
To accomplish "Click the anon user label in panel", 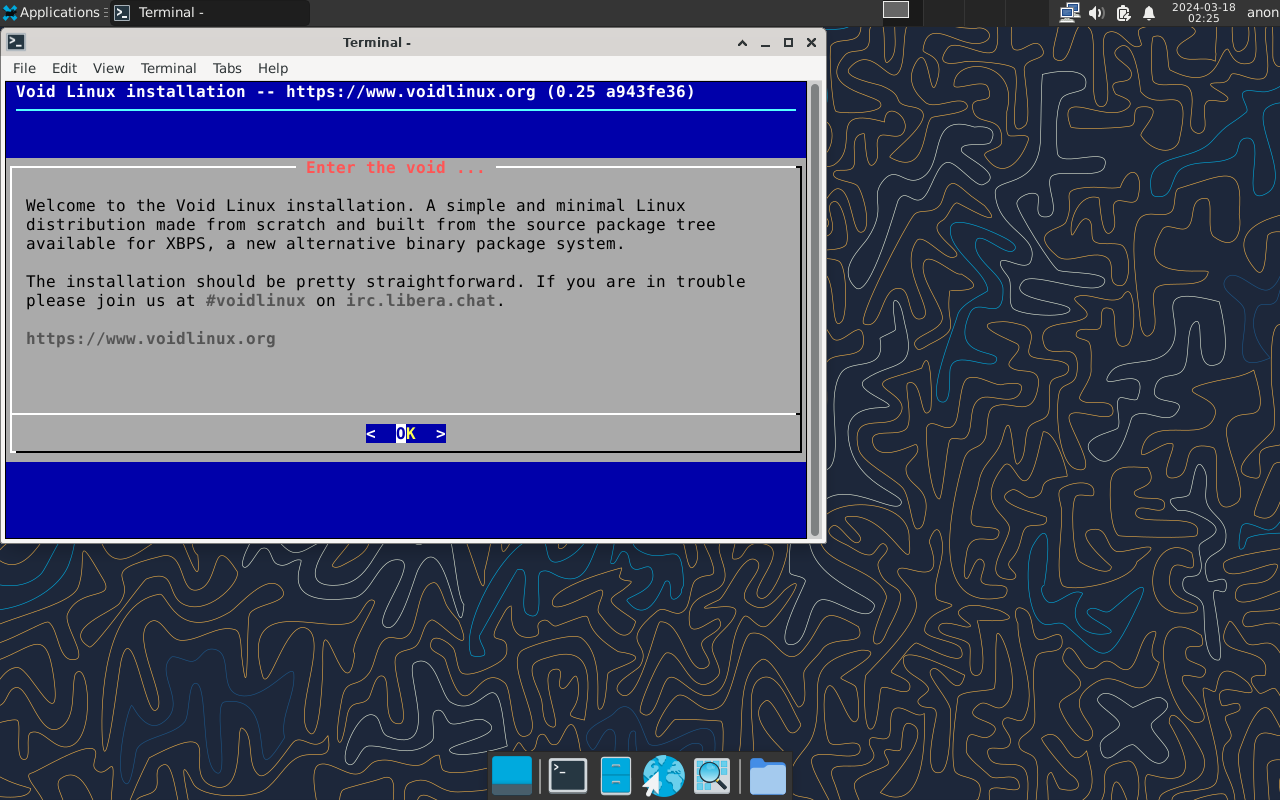I will tap(1262, 12).
